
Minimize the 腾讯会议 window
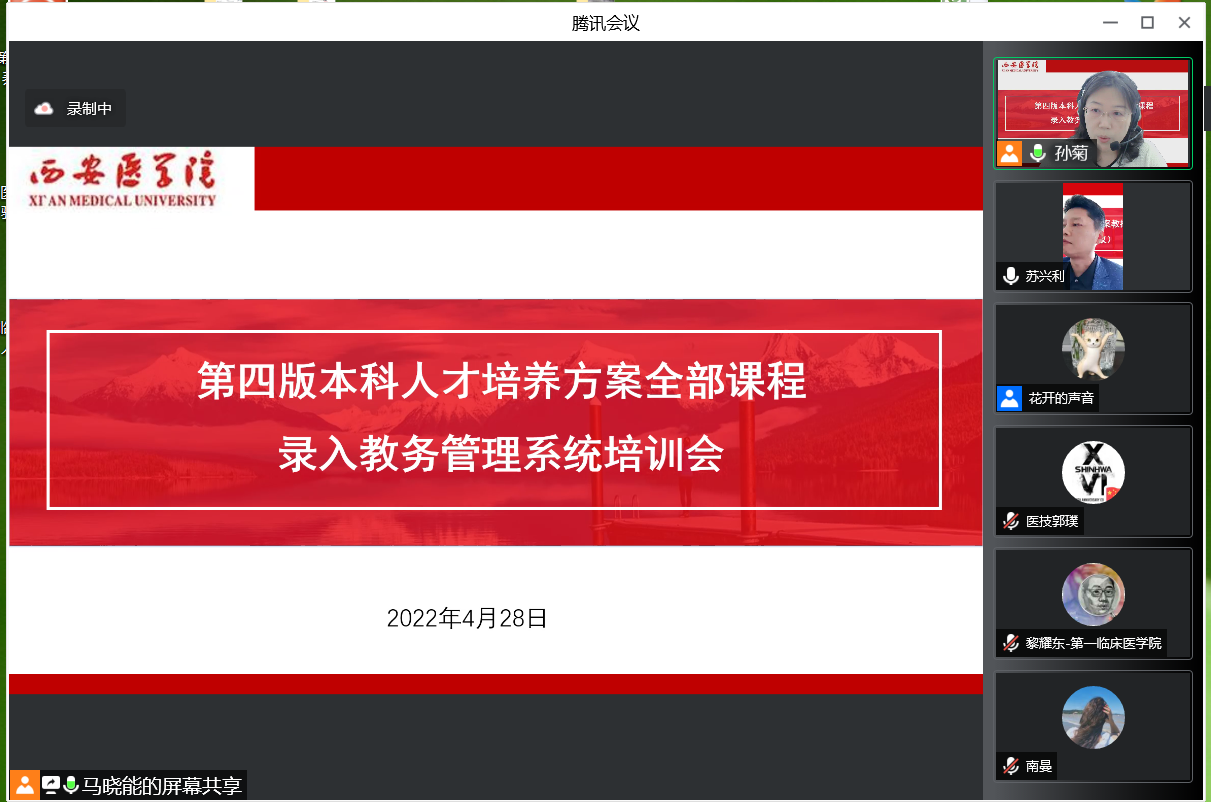pos(1110,22)
